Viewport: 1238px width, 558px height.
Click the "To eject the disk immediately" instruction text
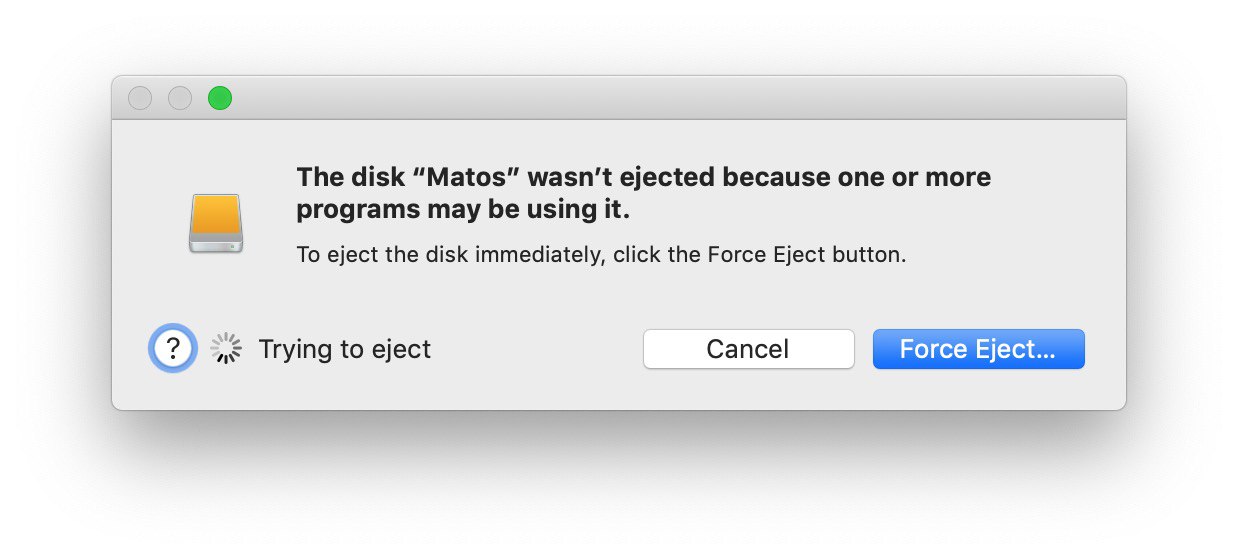tap(450, 254)
